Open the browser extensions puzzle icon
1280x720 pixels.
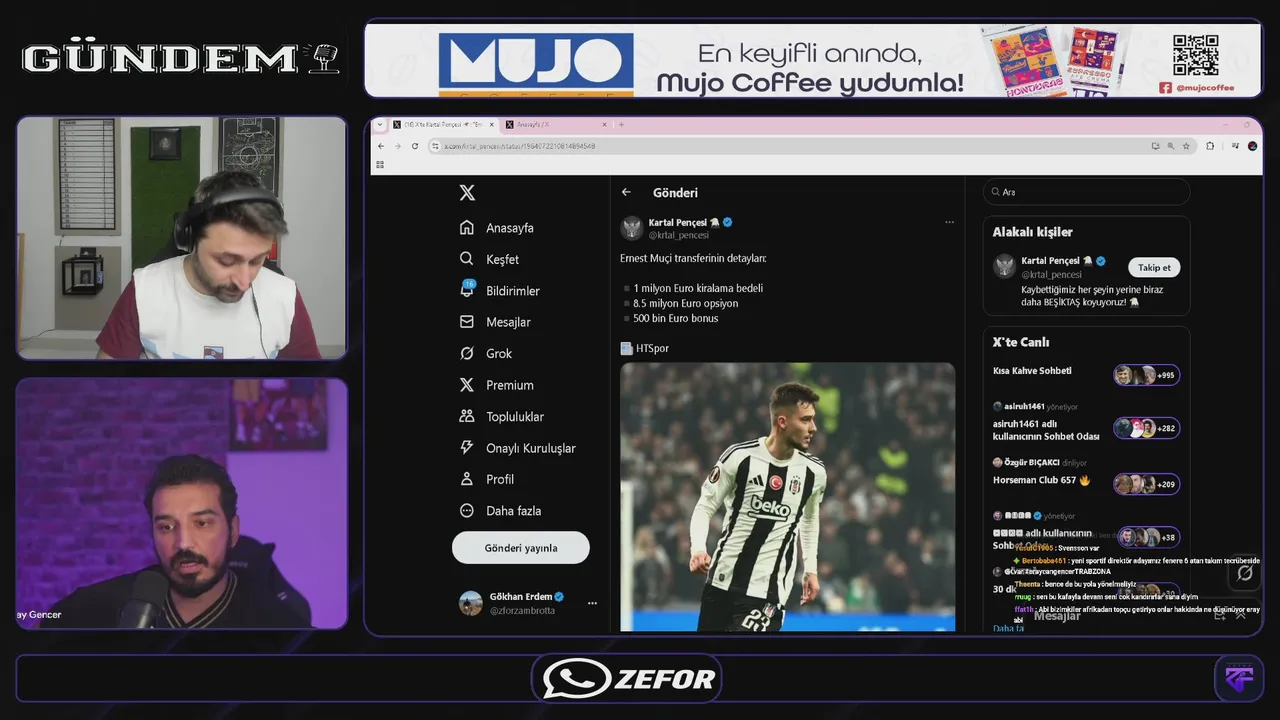coord(1210,146)
